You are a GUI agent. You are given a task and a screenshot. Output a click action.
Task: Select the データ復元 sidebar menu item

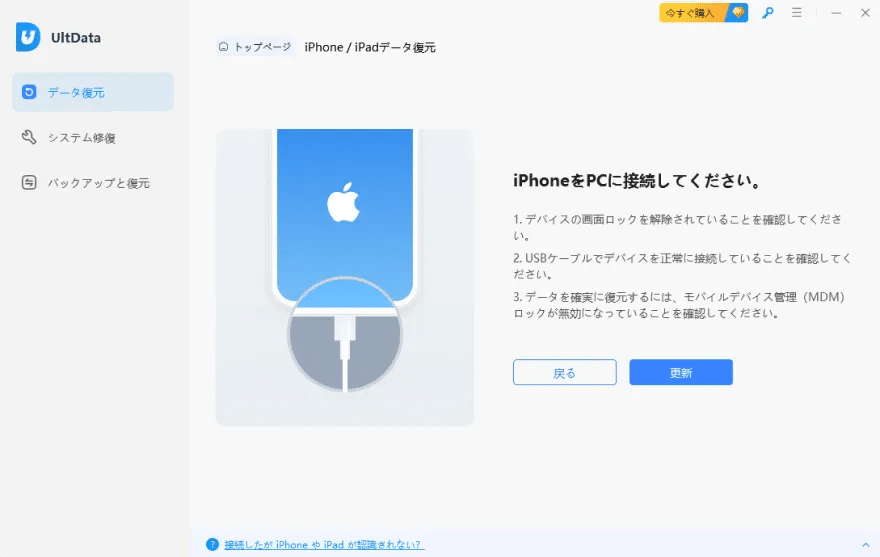point(93,92)
